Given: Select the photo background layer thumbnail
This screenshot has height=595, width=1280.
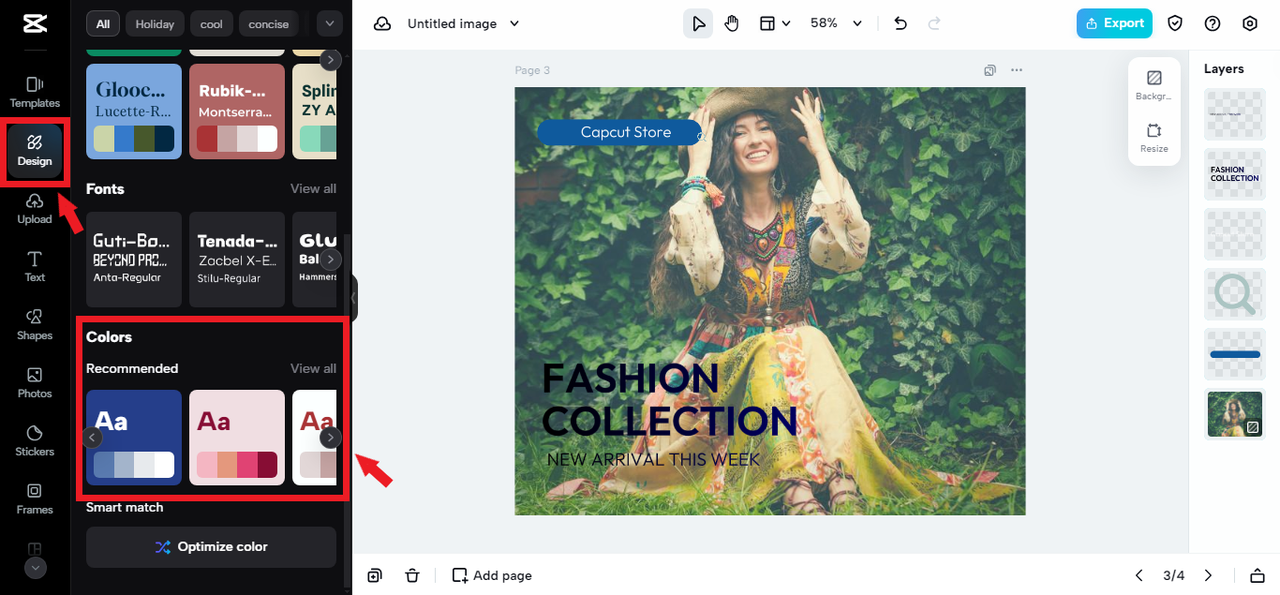Looking at the screenshot, I should click(1235, 414).
